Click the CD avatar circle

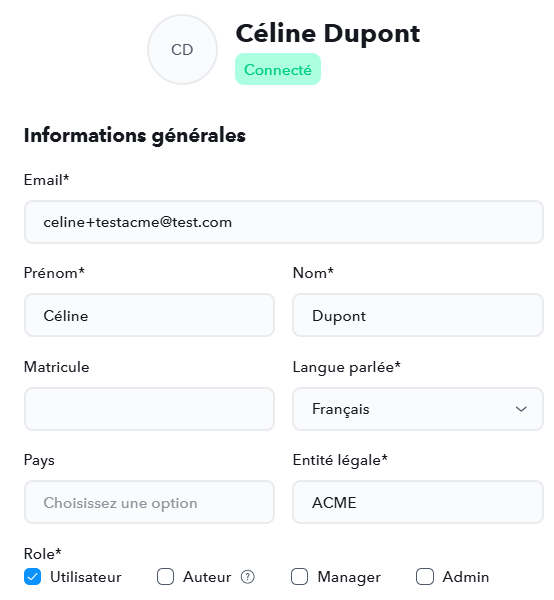pyautogui.click(x=182, y=49)
